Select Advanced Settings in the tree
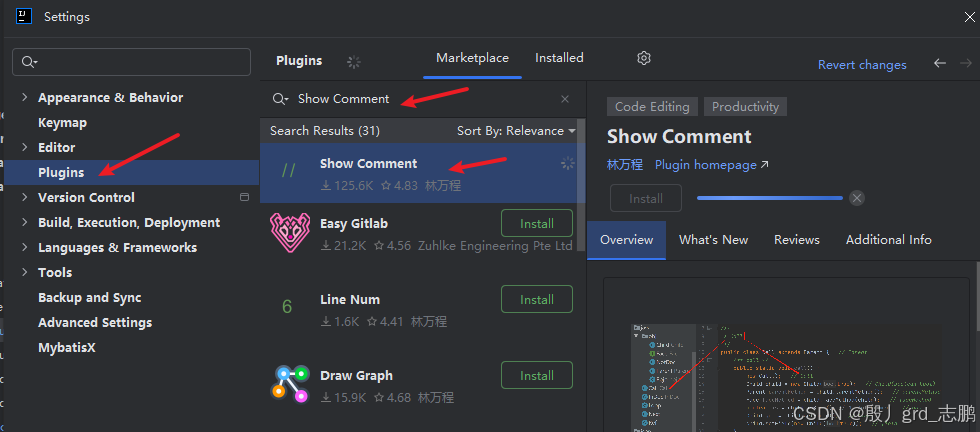This screenshot has width=980, height=432. coord(95,323)
